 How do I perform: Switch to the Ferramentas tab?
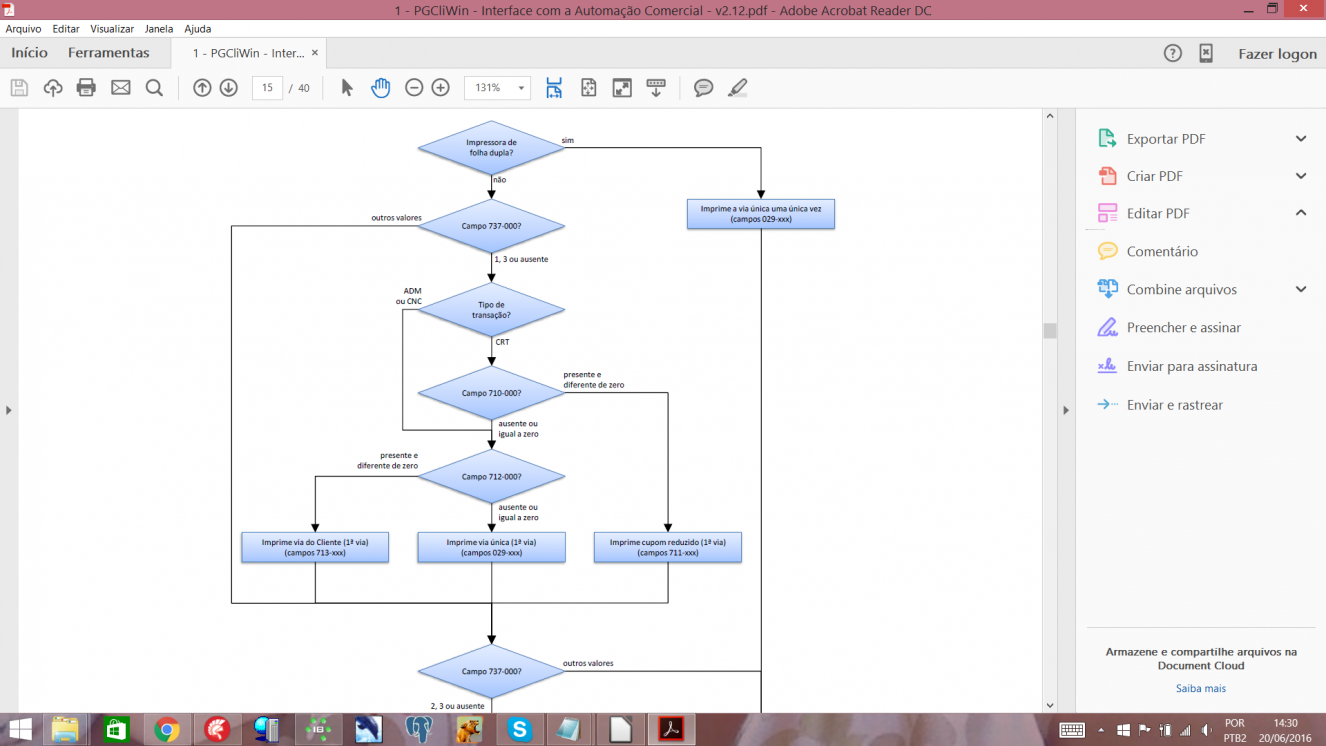(109, 53)
